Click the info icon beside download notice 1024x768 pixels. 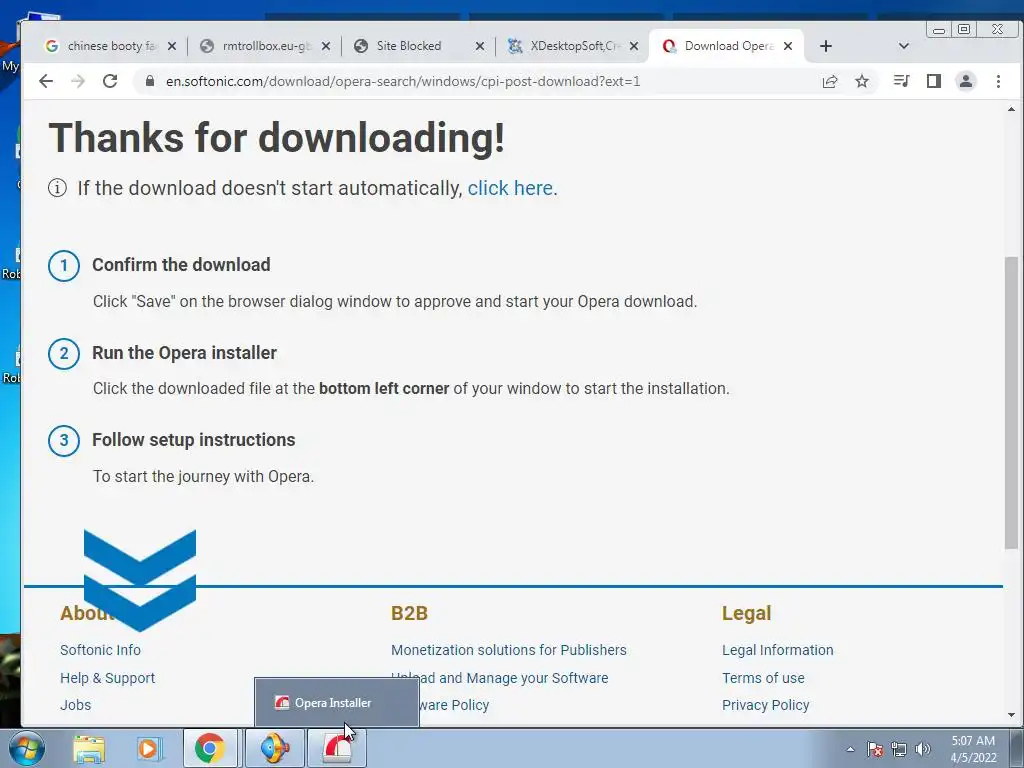[57, 188]
